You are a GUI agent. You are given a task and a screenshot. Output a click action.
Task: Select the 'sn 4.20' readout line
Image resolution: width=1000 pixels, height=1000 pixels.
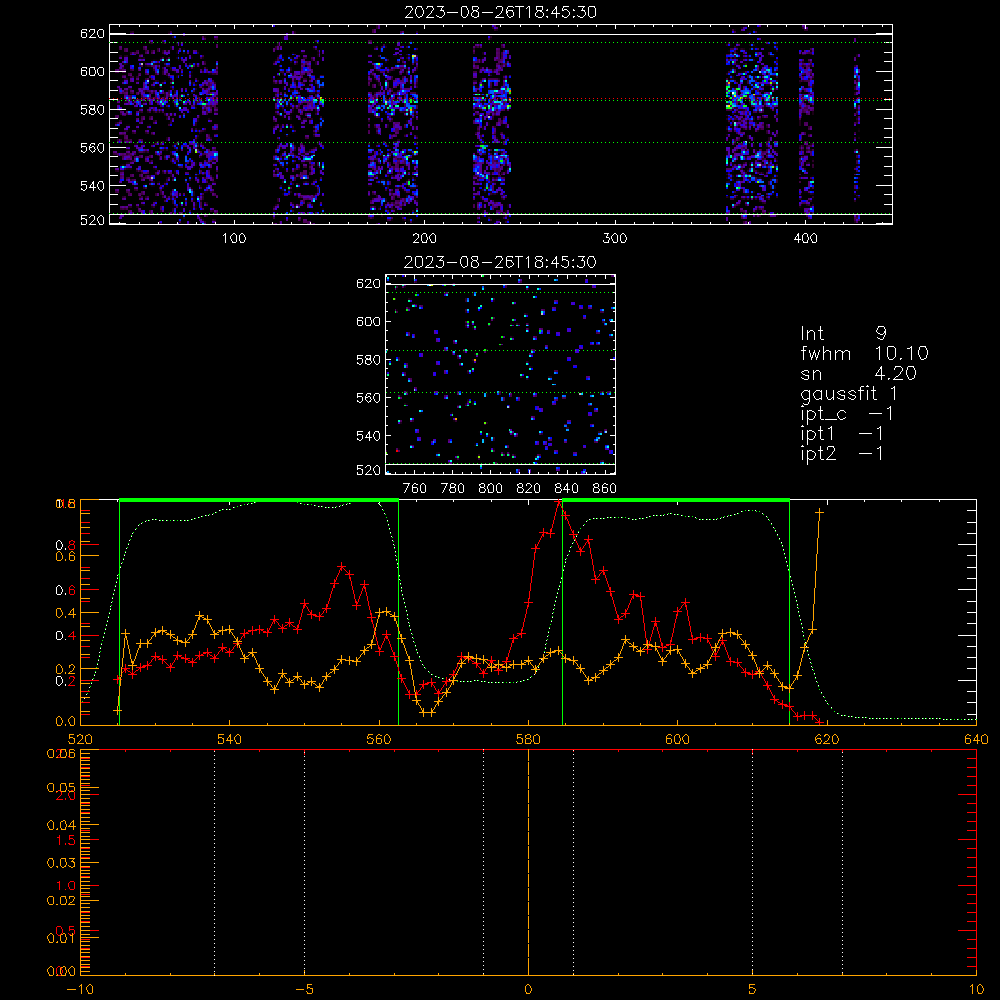click(858, 373)
